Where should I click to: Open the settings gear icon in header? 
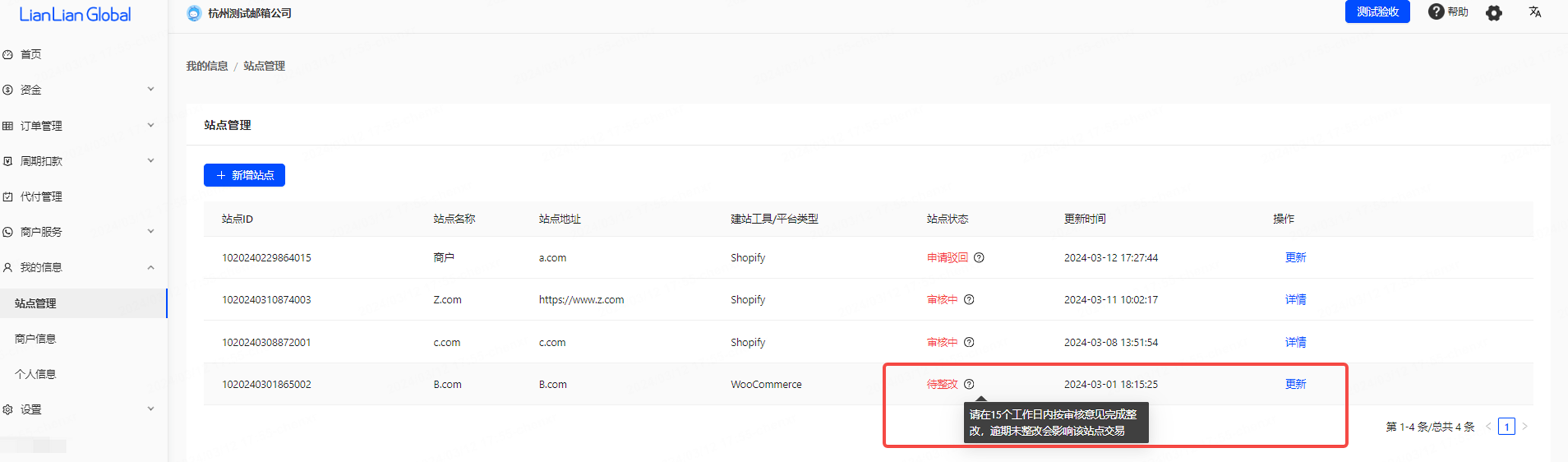(1493, 13)
